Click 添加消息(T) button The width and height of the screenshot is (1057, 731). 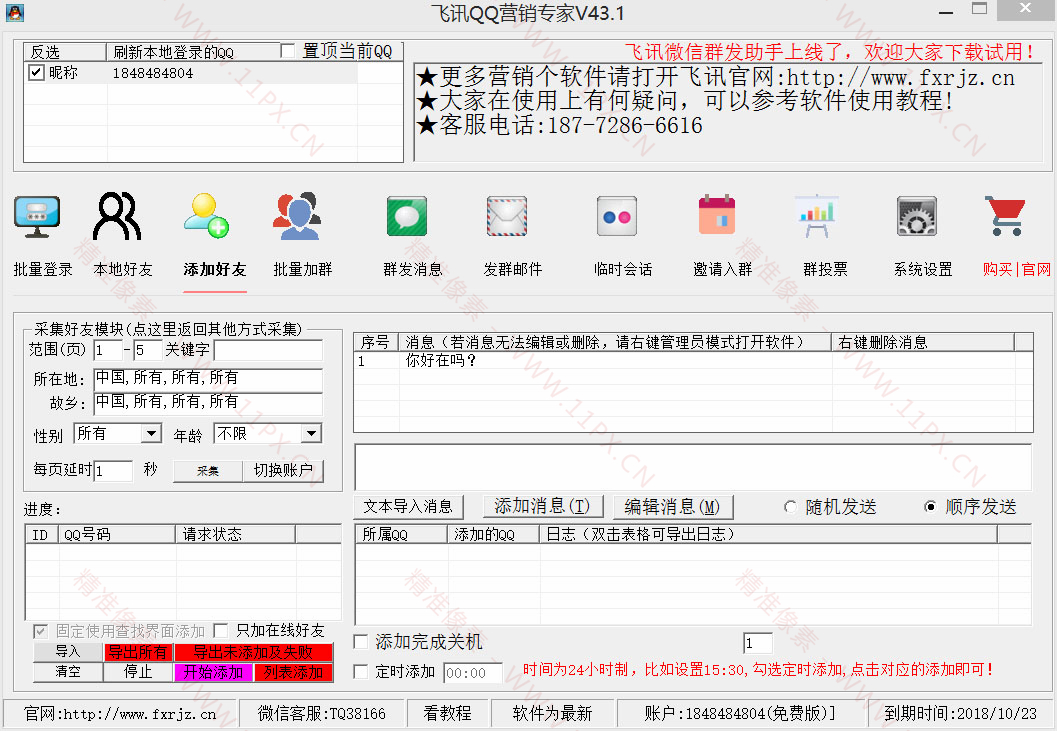coord(542,506)
